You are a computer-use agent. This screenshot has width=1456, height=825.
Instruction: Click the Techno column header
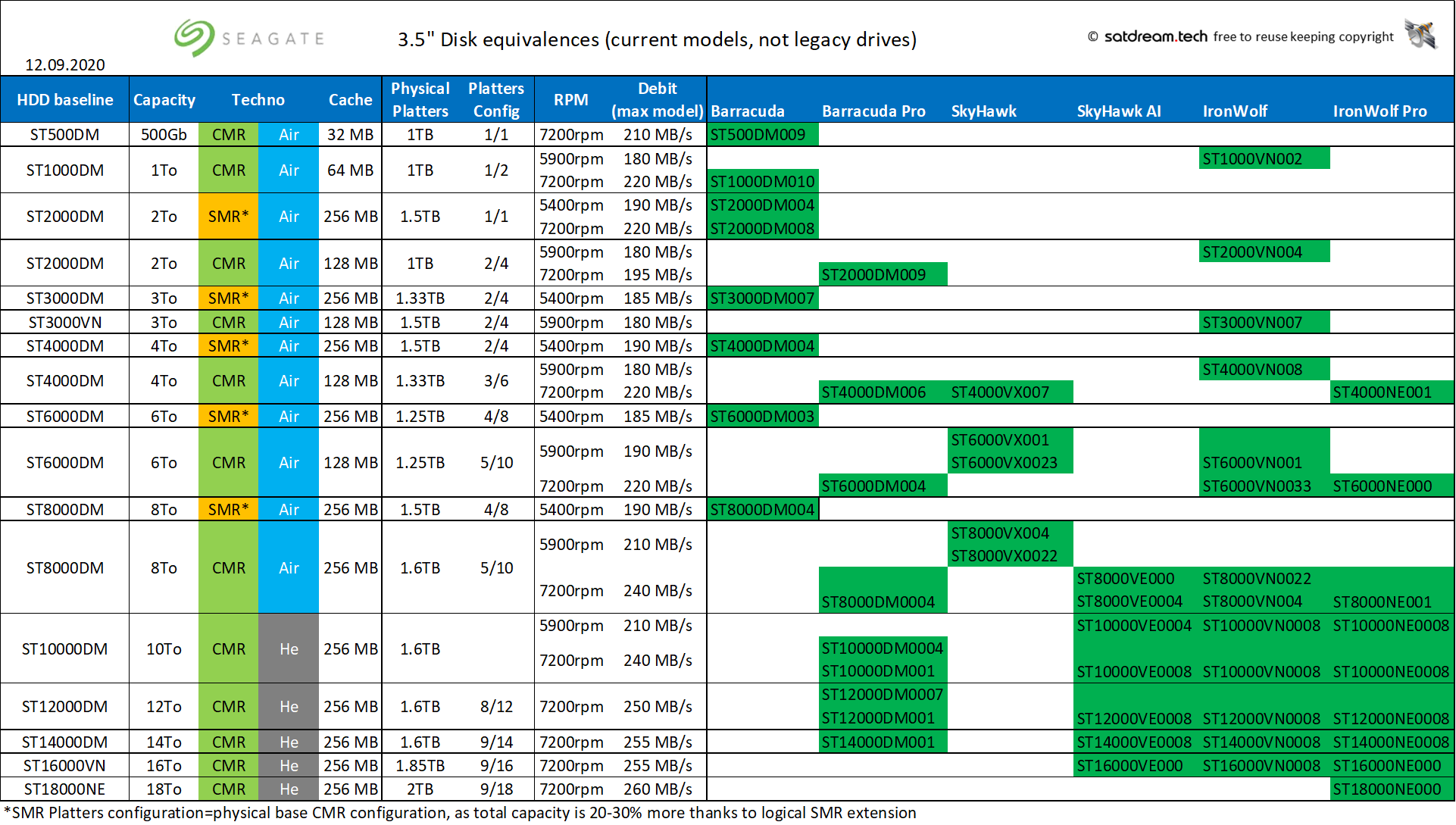point(258,100)
